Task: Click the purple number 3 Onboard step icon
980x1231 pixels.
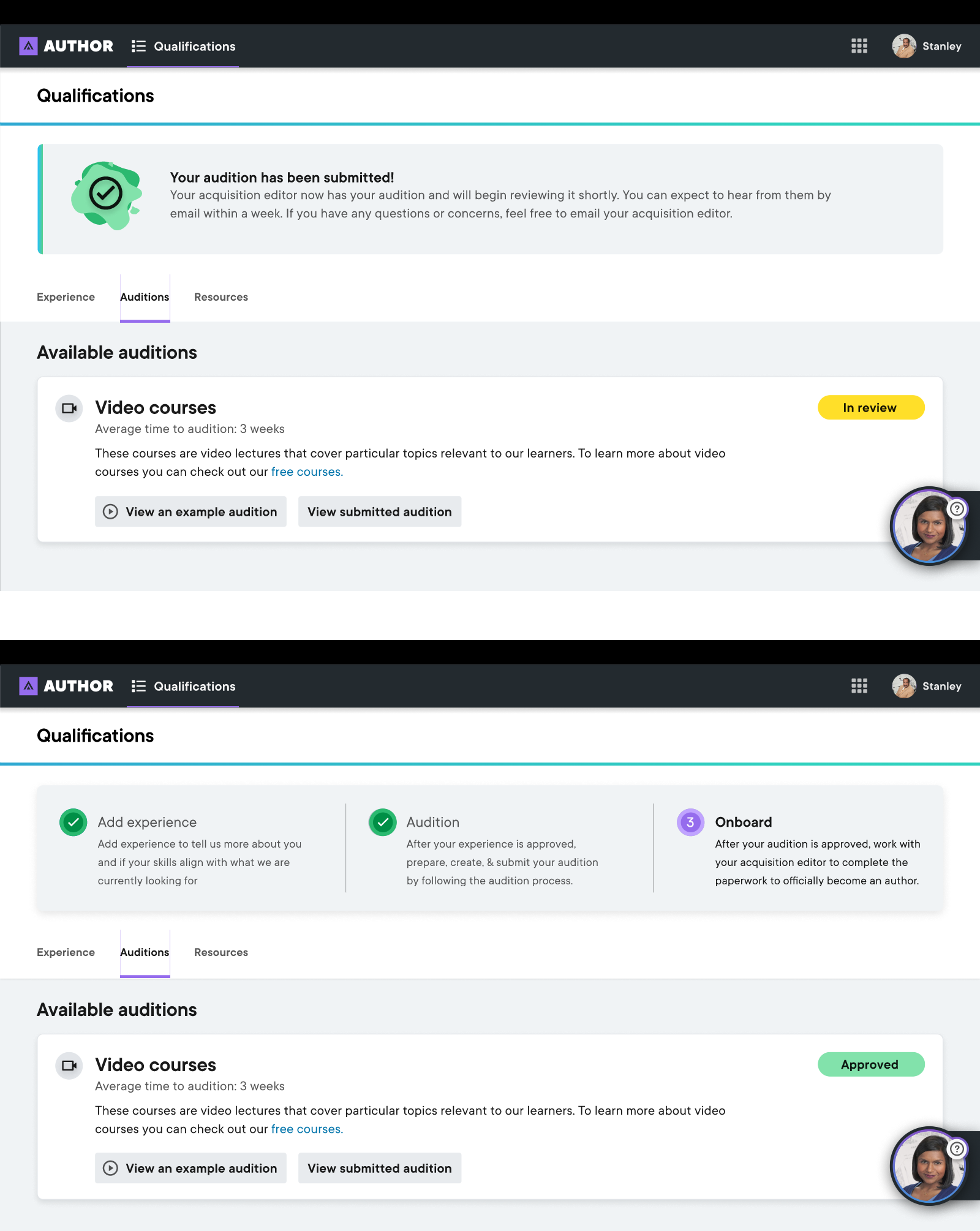Action: click(x=690, y=823)
